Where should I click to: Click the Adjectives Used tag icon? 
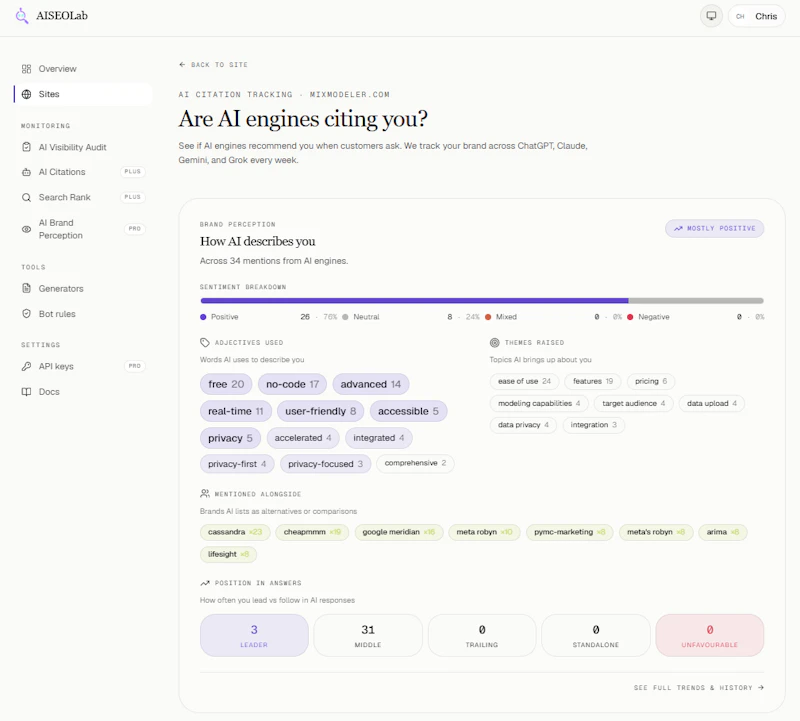[205, 342]
